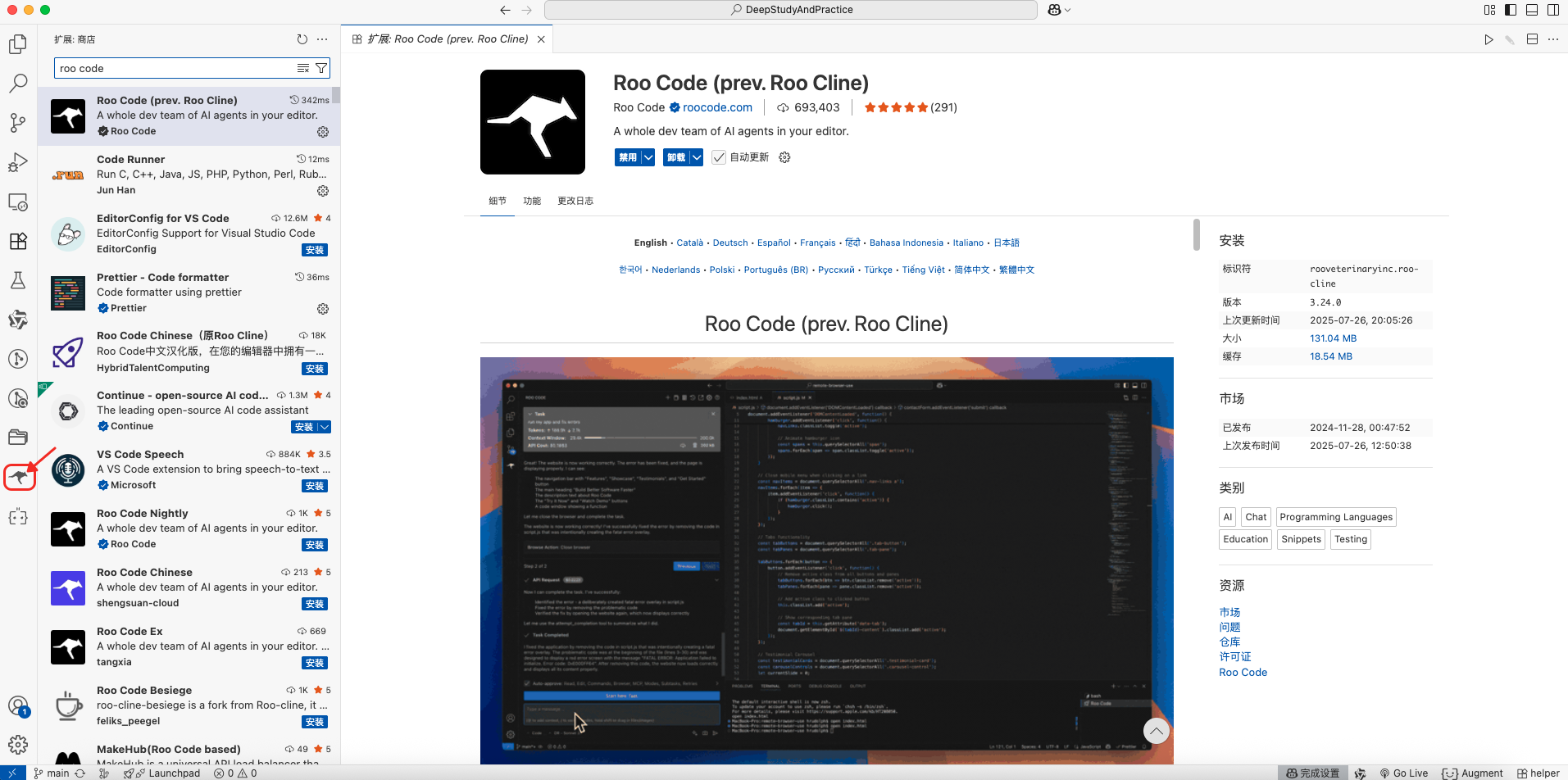
Task: Open editor more actions ellipsis
Action: 1553,39
